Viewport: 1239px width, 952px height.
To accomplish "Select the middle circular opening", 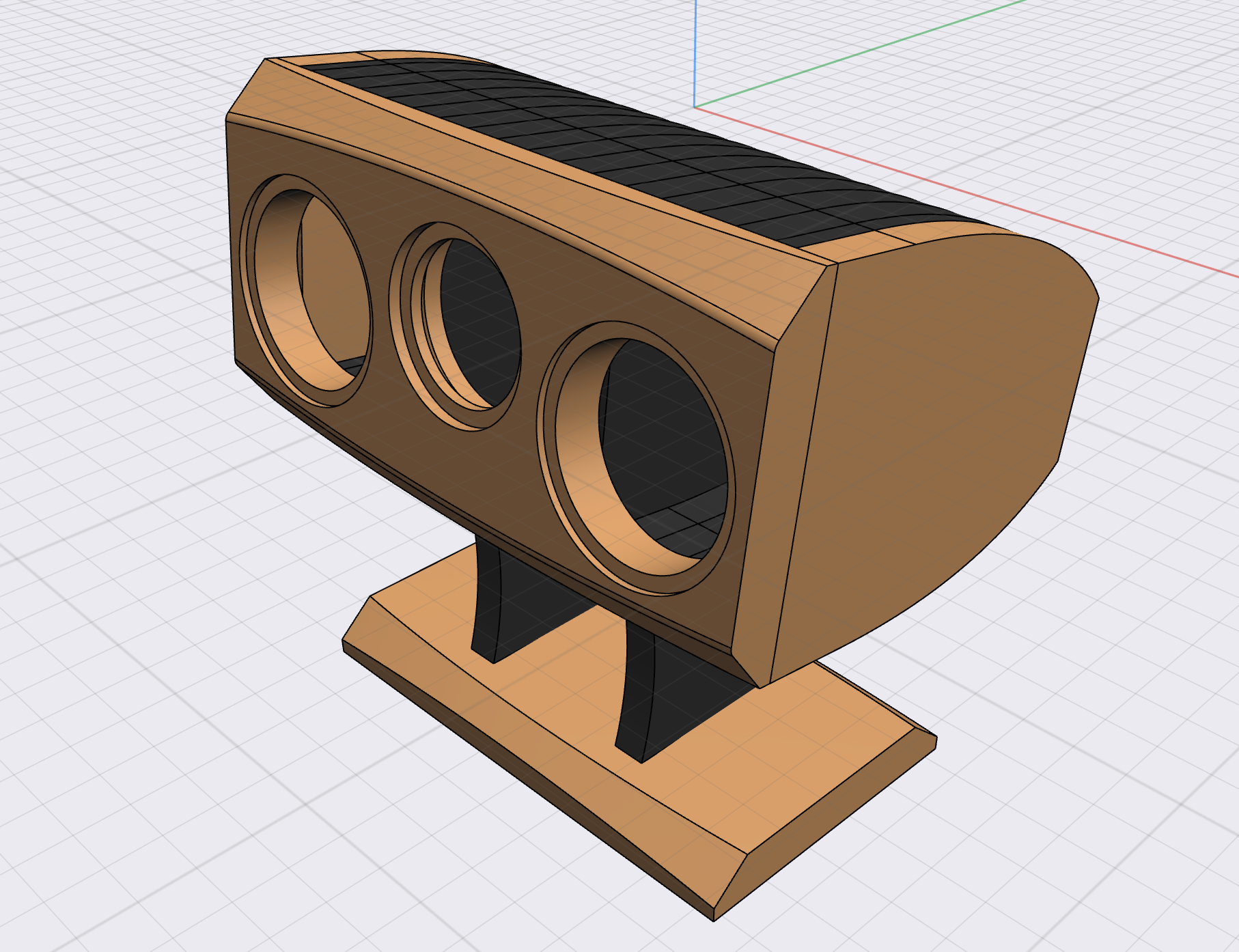I will [456, 326].
